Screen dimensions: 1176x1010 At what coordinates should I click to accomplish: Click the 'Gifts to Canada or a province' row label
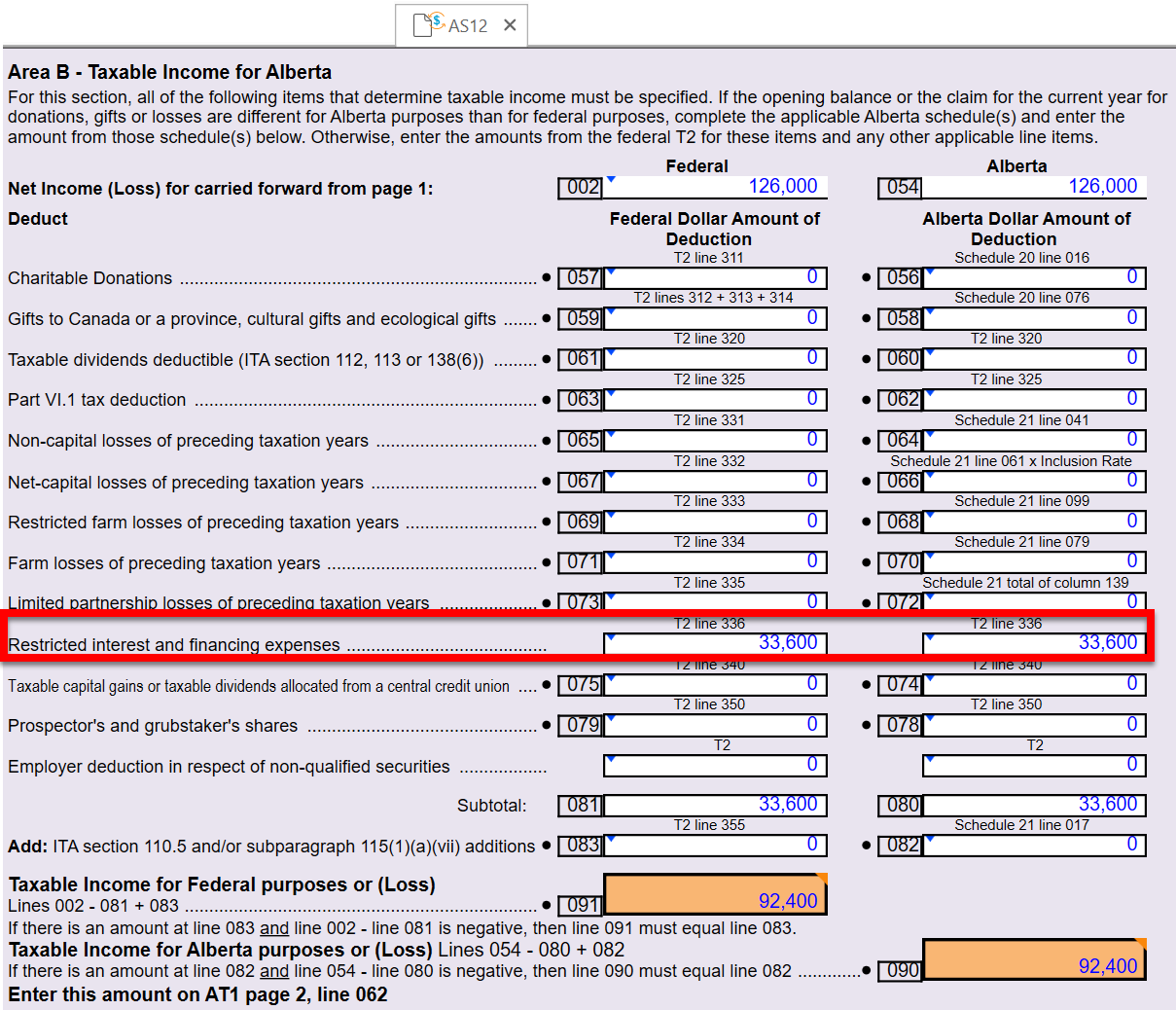coord(252,319)
